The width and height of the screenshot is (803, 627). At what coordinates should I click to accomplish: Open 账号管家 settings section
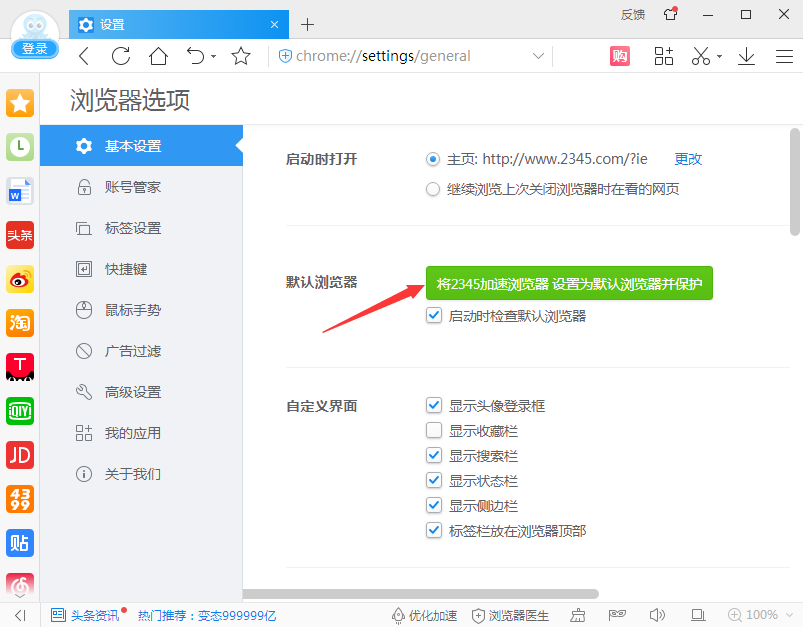tap(141, 187)
